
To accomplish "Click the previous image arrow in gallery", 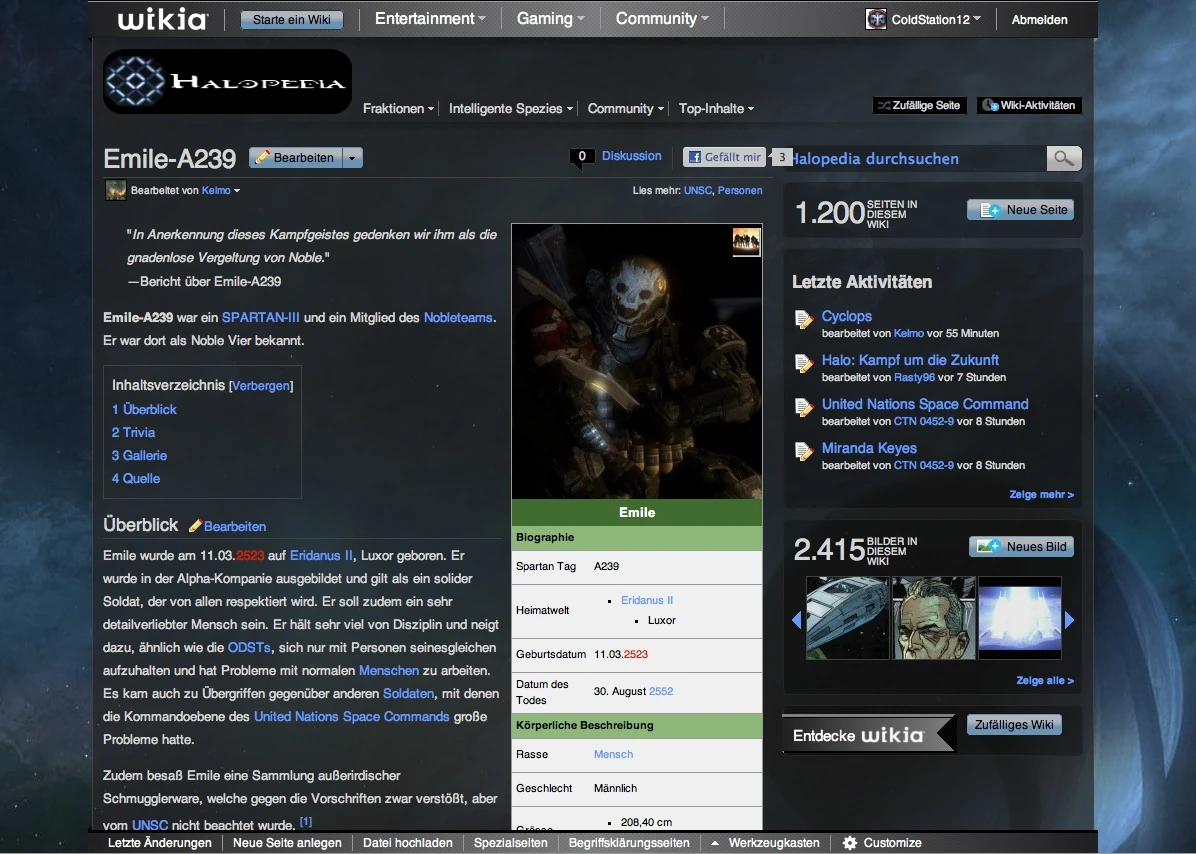I will (x=797, y=620).
